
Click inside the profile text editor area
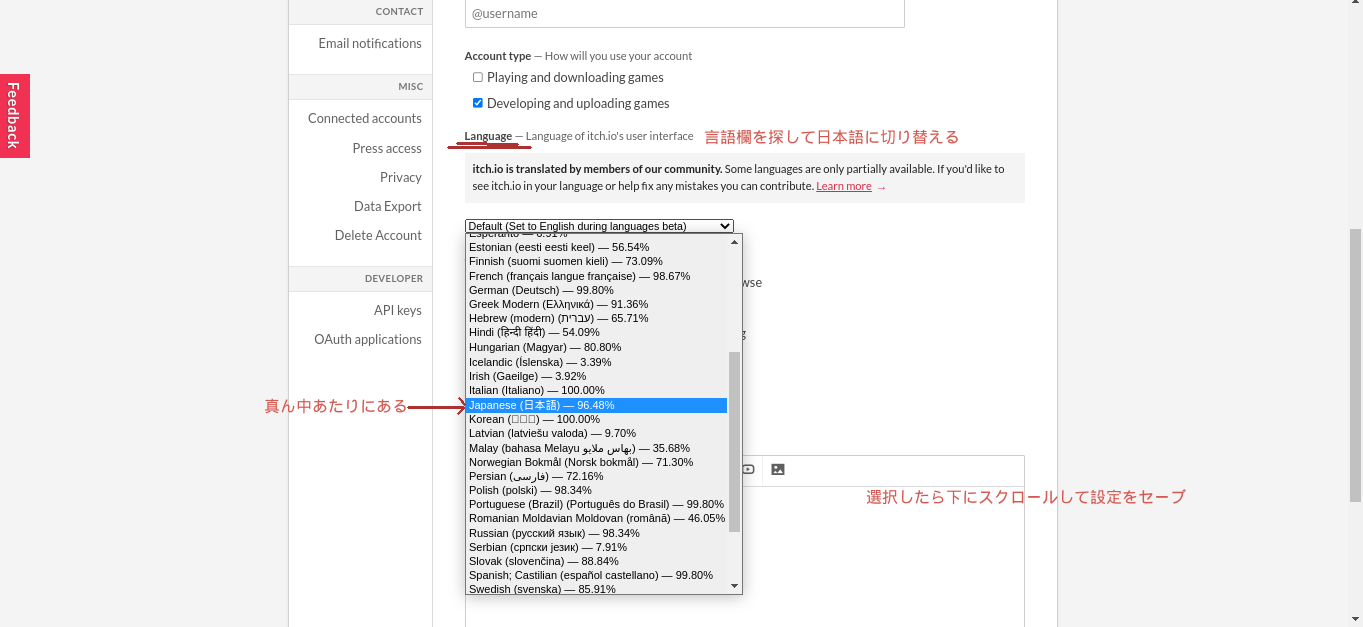[x=744, y=555]
